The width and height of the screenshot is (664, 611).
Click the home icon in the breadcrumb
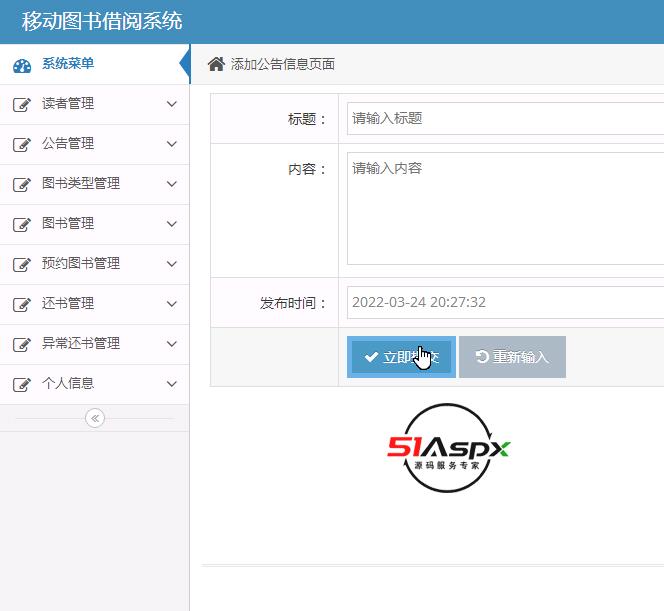click(x=216, y=64)
